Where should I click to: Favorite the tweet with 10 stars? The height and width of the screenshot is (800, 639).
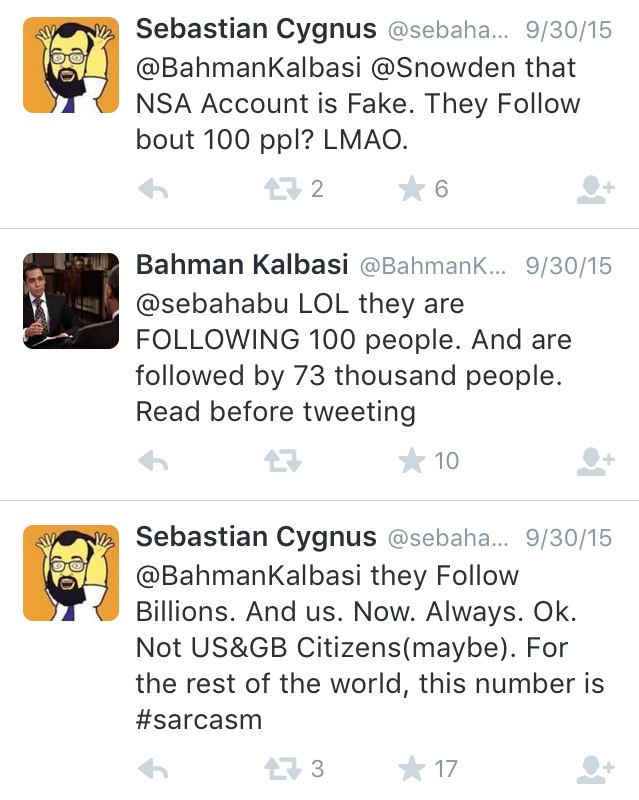[x=412, y=460]
